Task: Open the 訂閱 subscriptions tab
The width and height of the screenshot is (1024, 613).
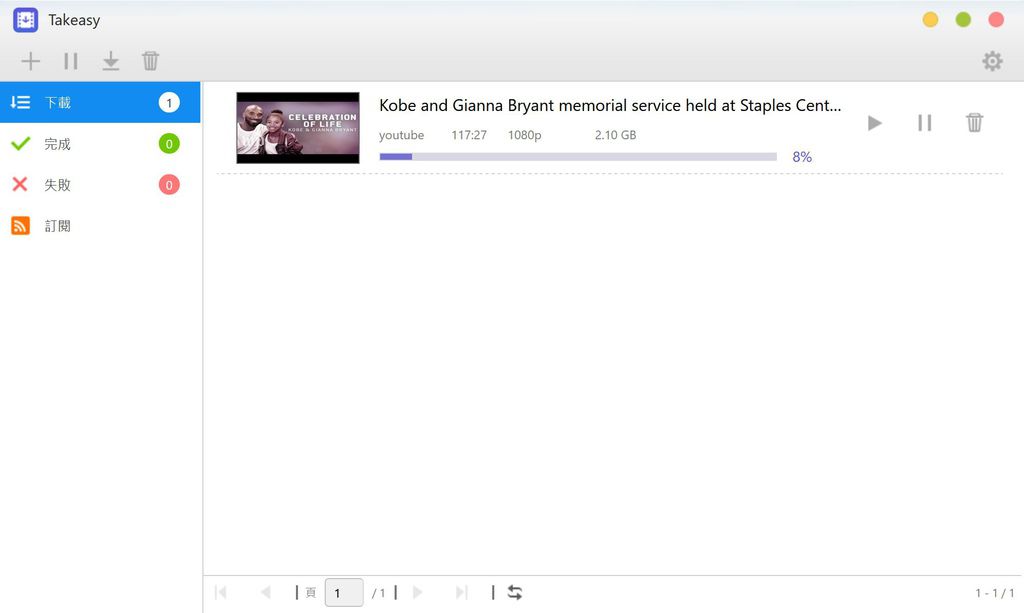Action: pyautogui.click(x=100, y=226)
